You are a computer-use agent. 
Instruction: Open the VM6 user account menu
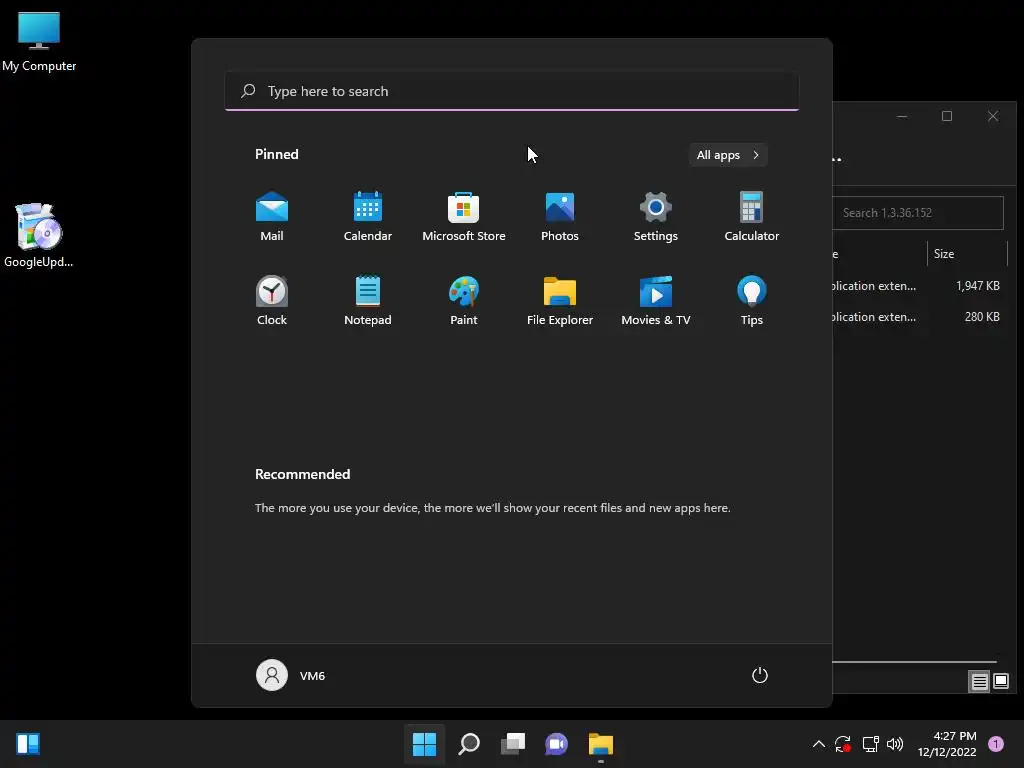click(x=291, y=675)
